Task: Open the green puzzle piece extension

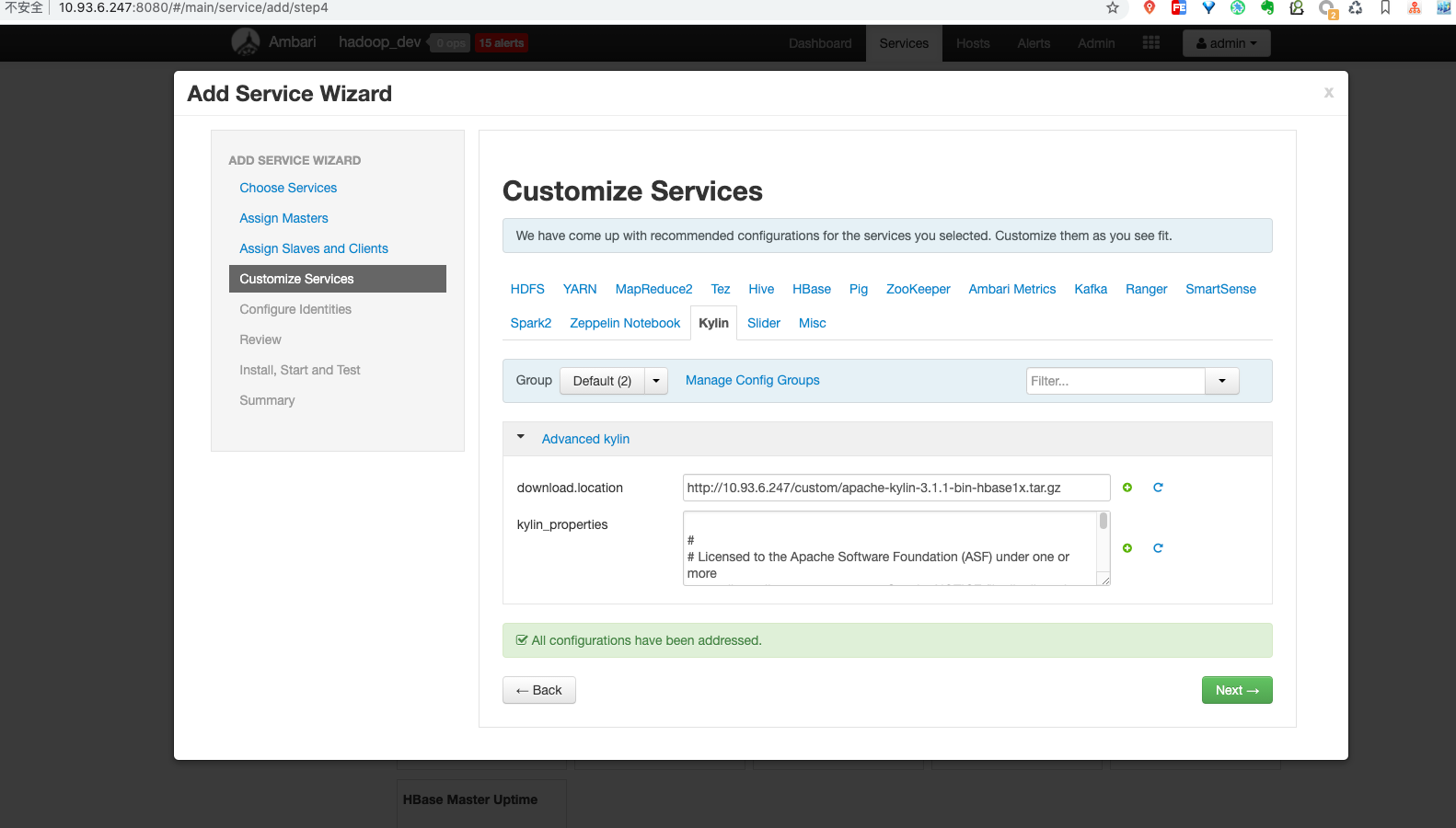Action: tap(1238, 8)
